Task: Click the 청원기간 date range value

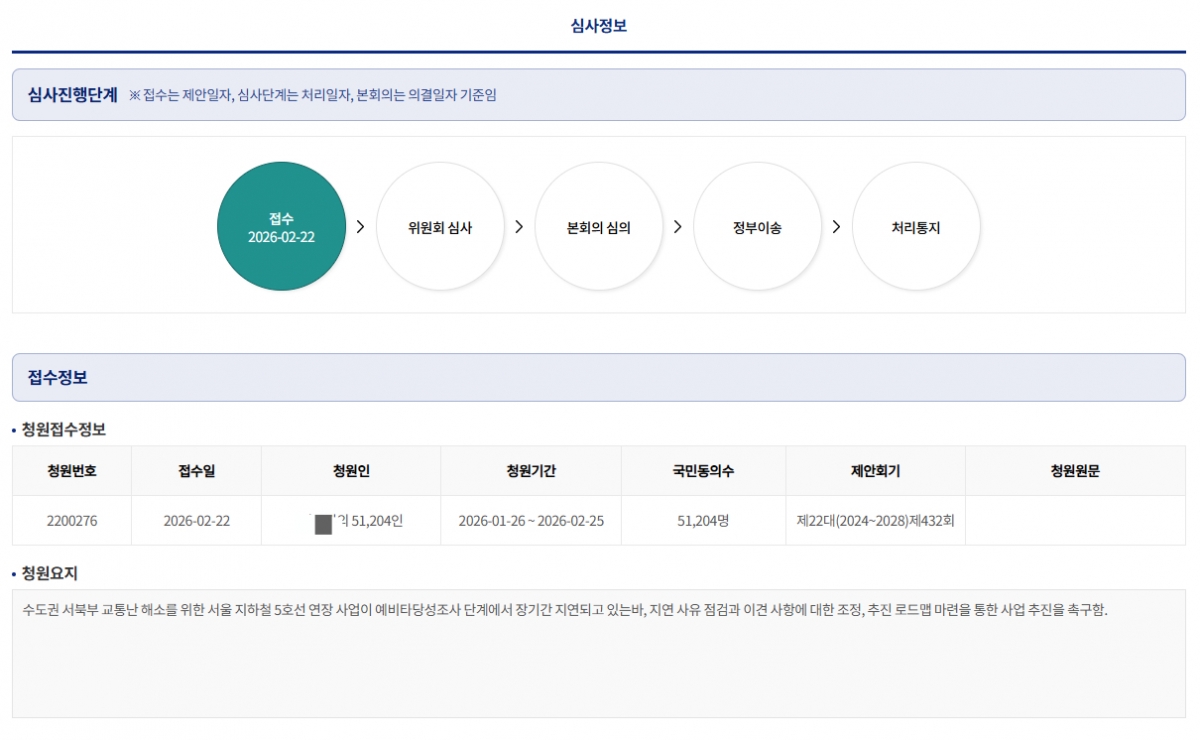Action: 531,521
